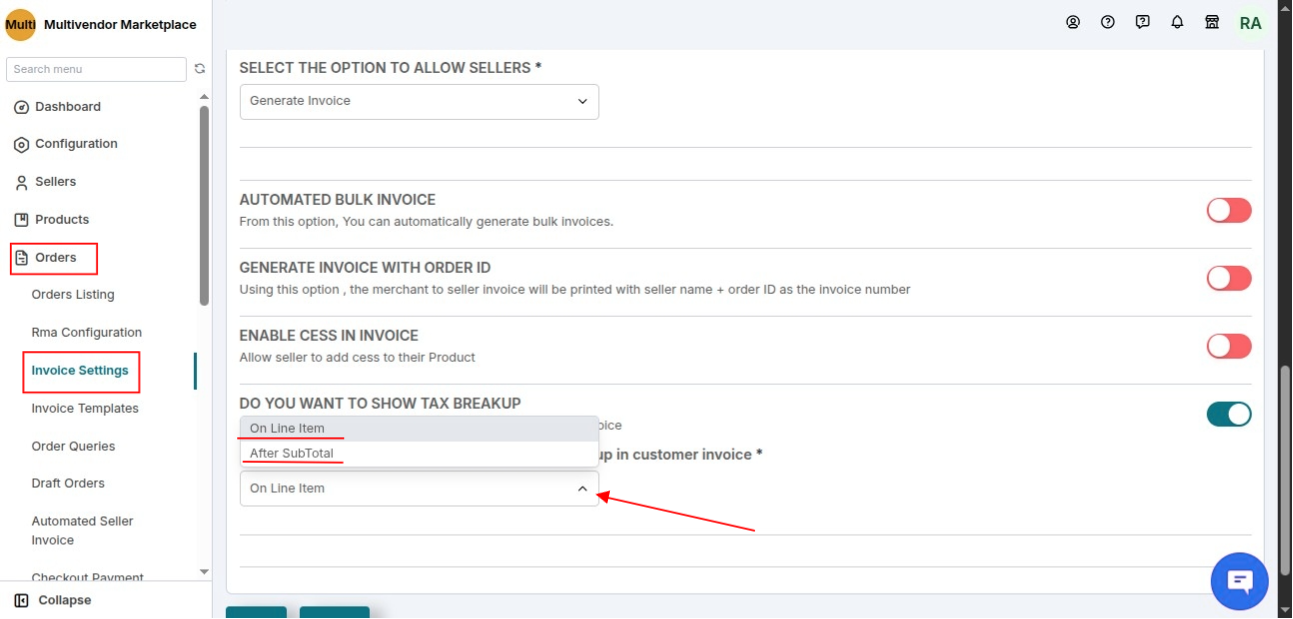Click the Orders document icon

coord(21,258)
